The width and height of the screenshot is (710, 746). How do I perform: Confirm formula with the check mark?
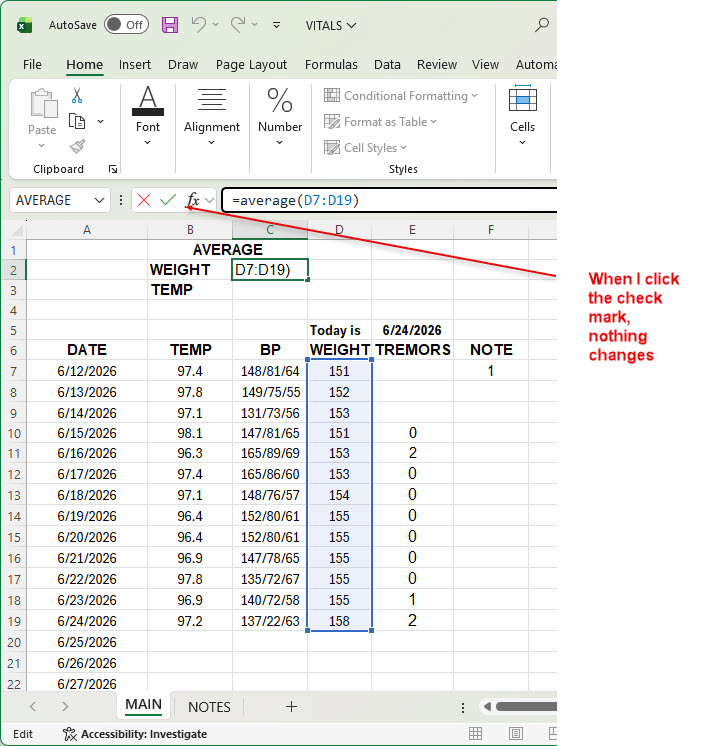click(x=168, y=200)
